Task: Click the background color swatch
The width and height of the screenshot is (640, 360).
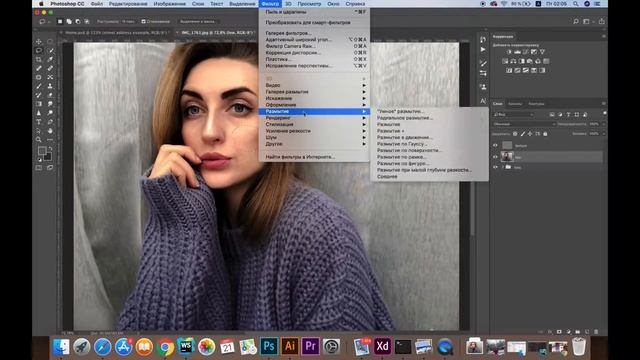Action: [48, 156]
